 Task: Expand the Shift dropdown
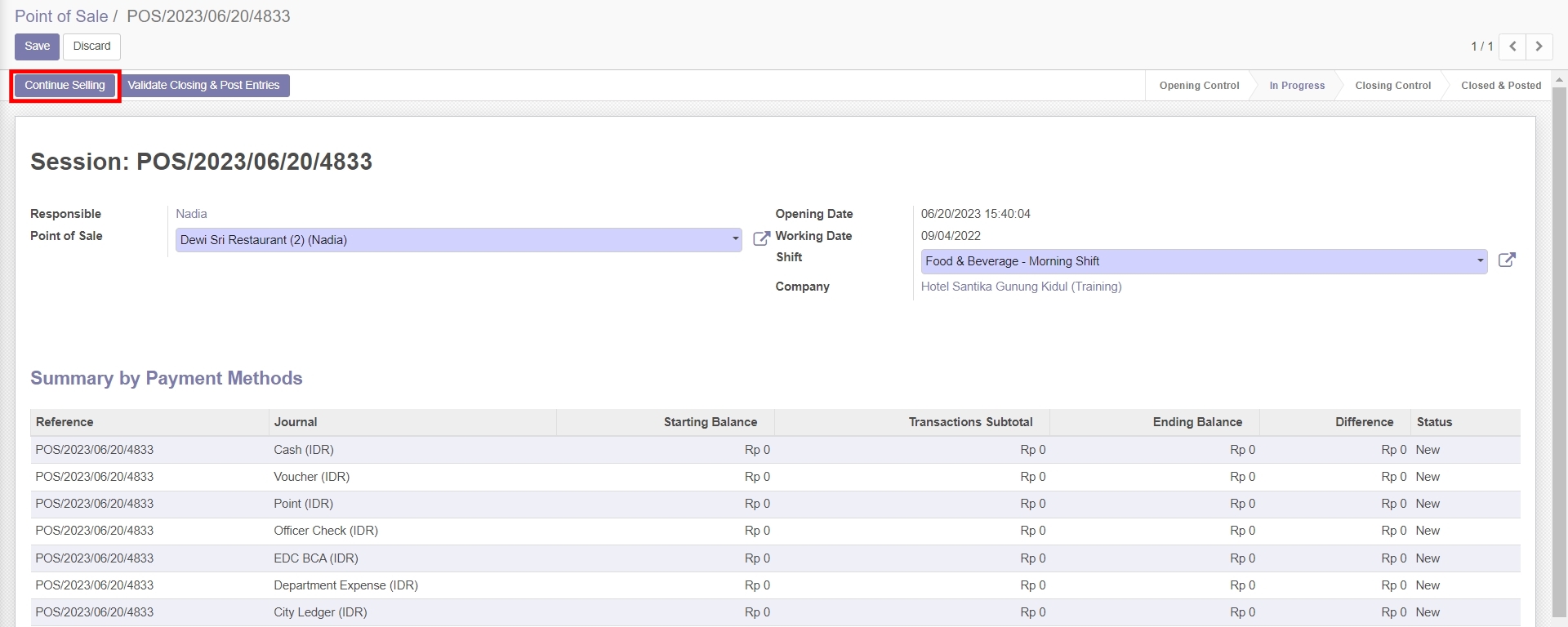[1480, 261]
